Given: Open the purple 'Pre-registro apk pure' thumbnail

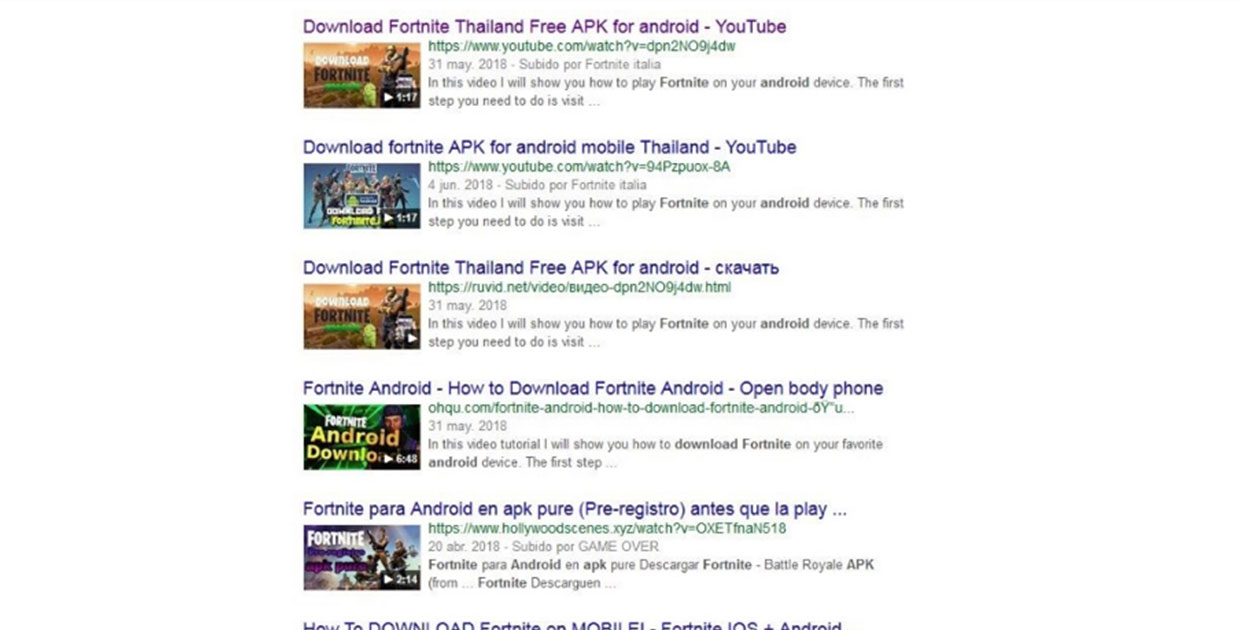Looking at the screenshot, I should click(x=362, y=557).
